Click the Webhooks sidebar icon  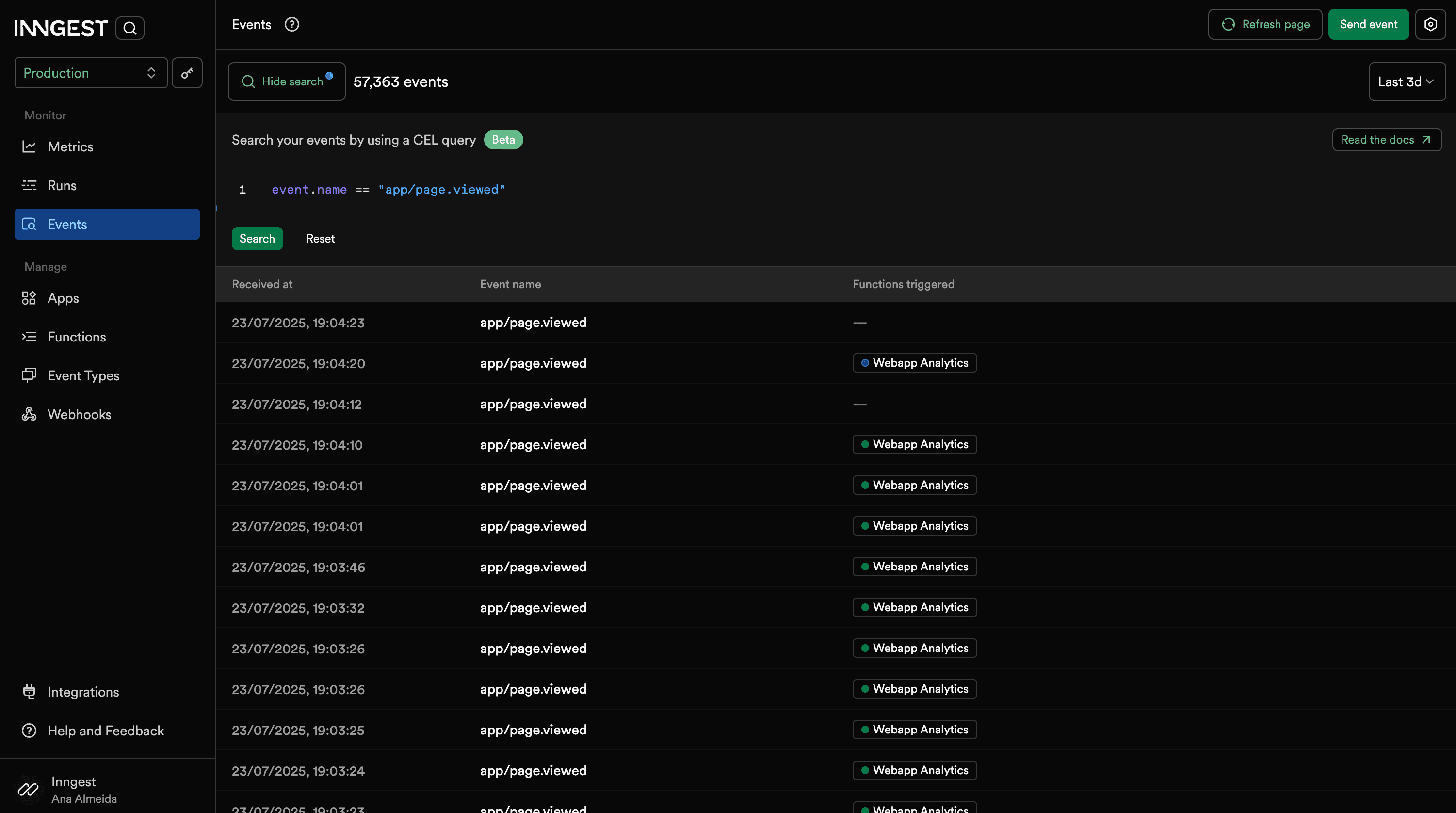click(x=29, y=414)
